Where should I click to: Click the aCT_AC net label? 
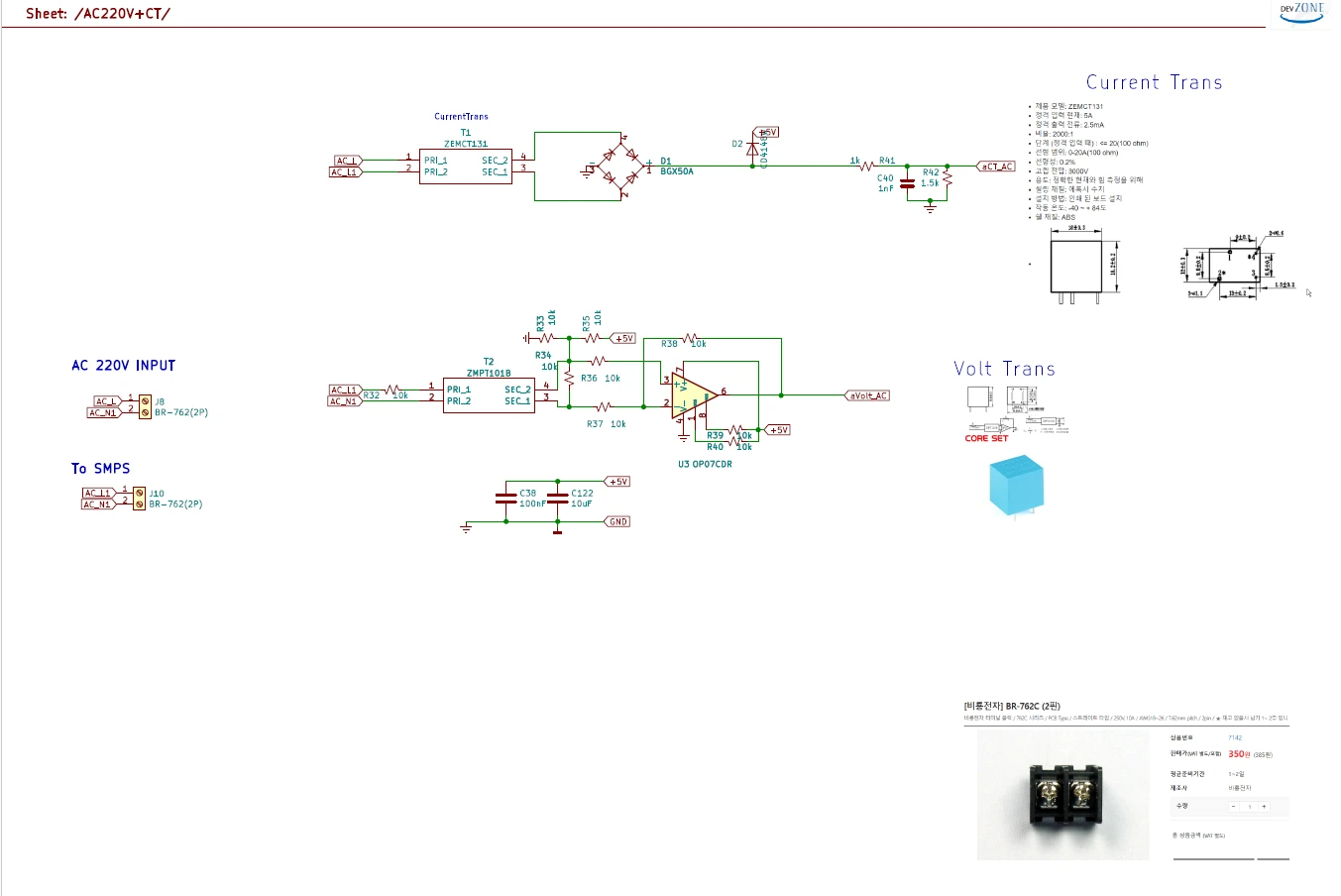997,167
